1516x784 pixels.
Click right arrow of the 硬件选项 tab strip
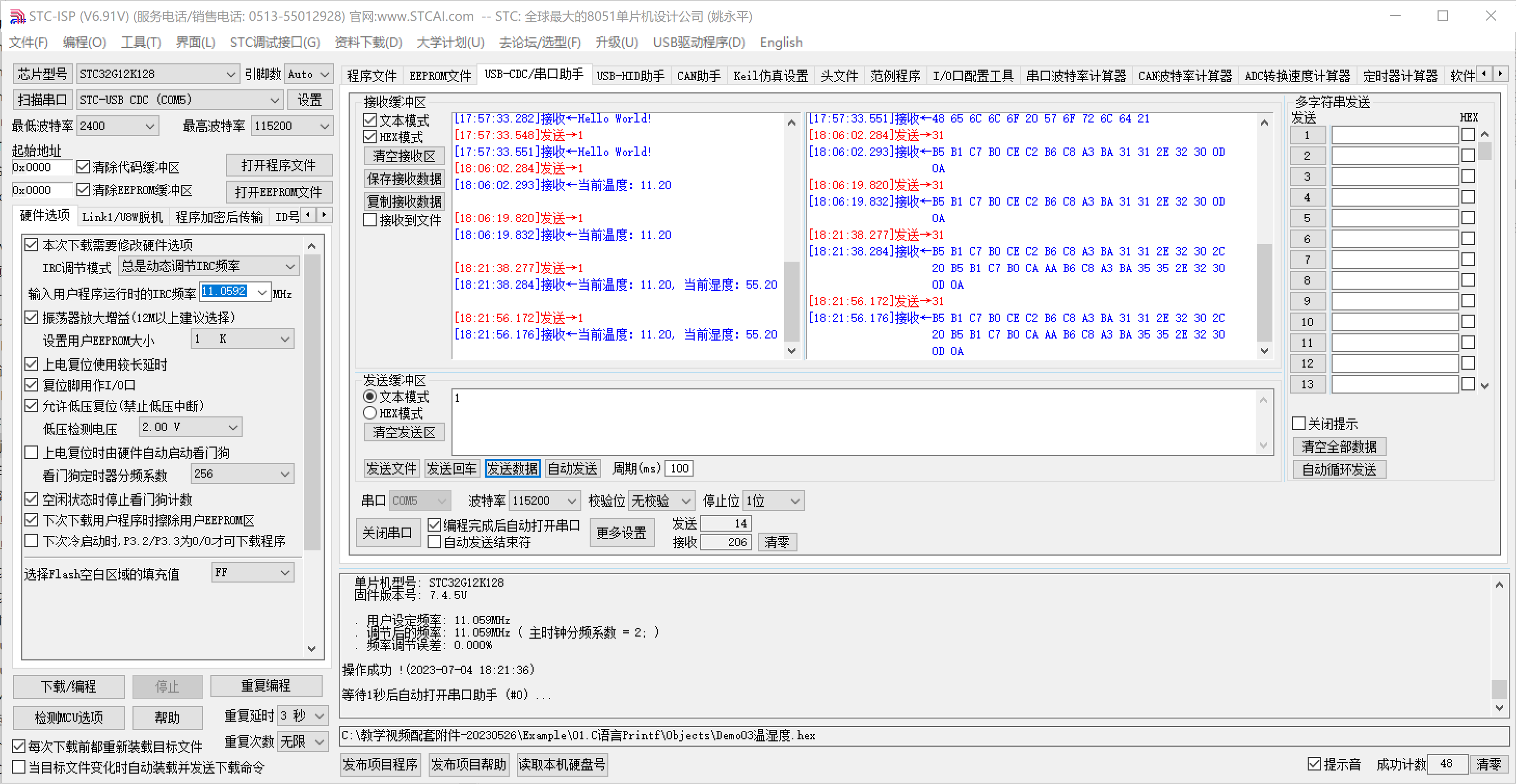click(324, 216)
